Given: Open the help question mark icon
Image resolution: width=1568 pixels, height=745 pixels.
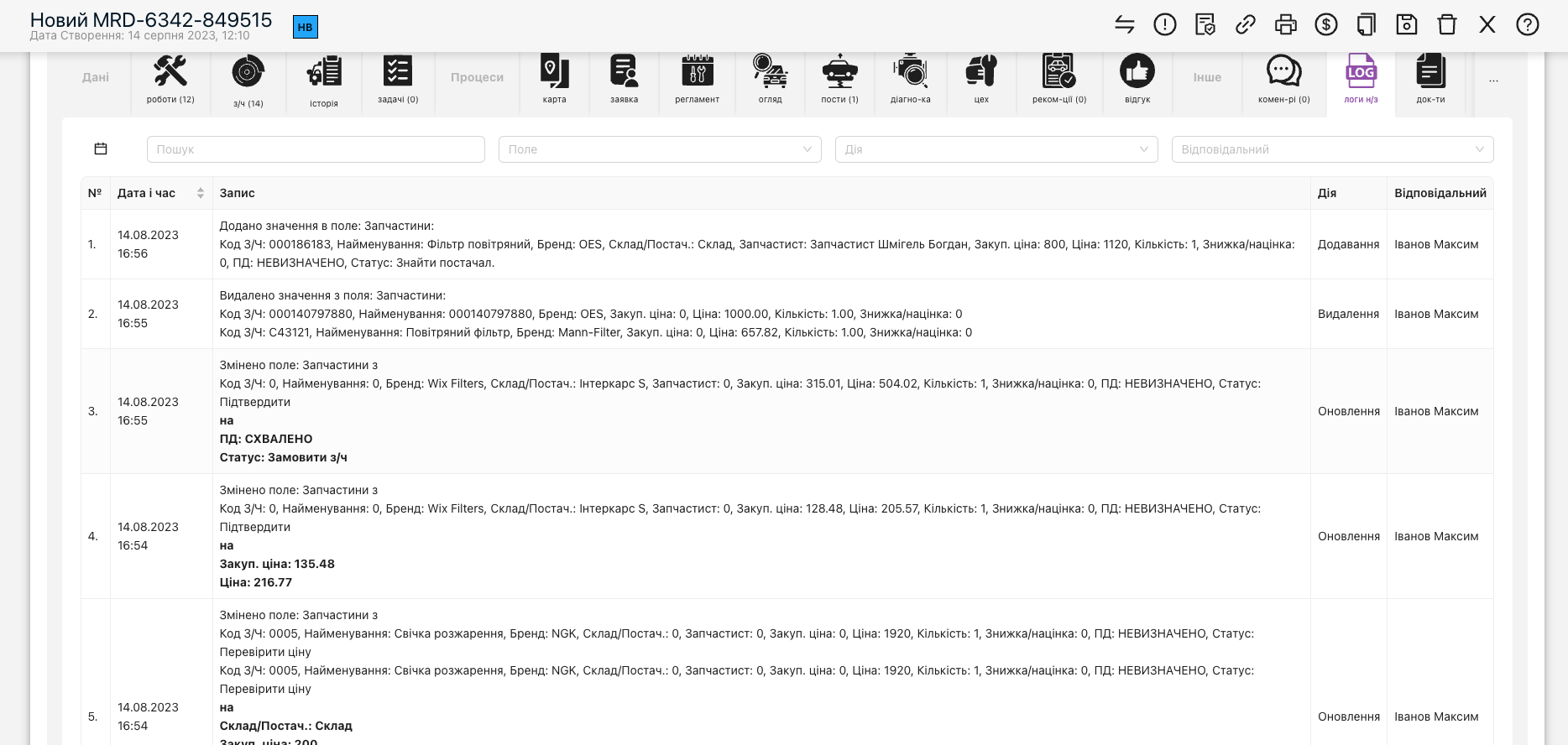Looking at the screenshot, I should point(1527,25).
